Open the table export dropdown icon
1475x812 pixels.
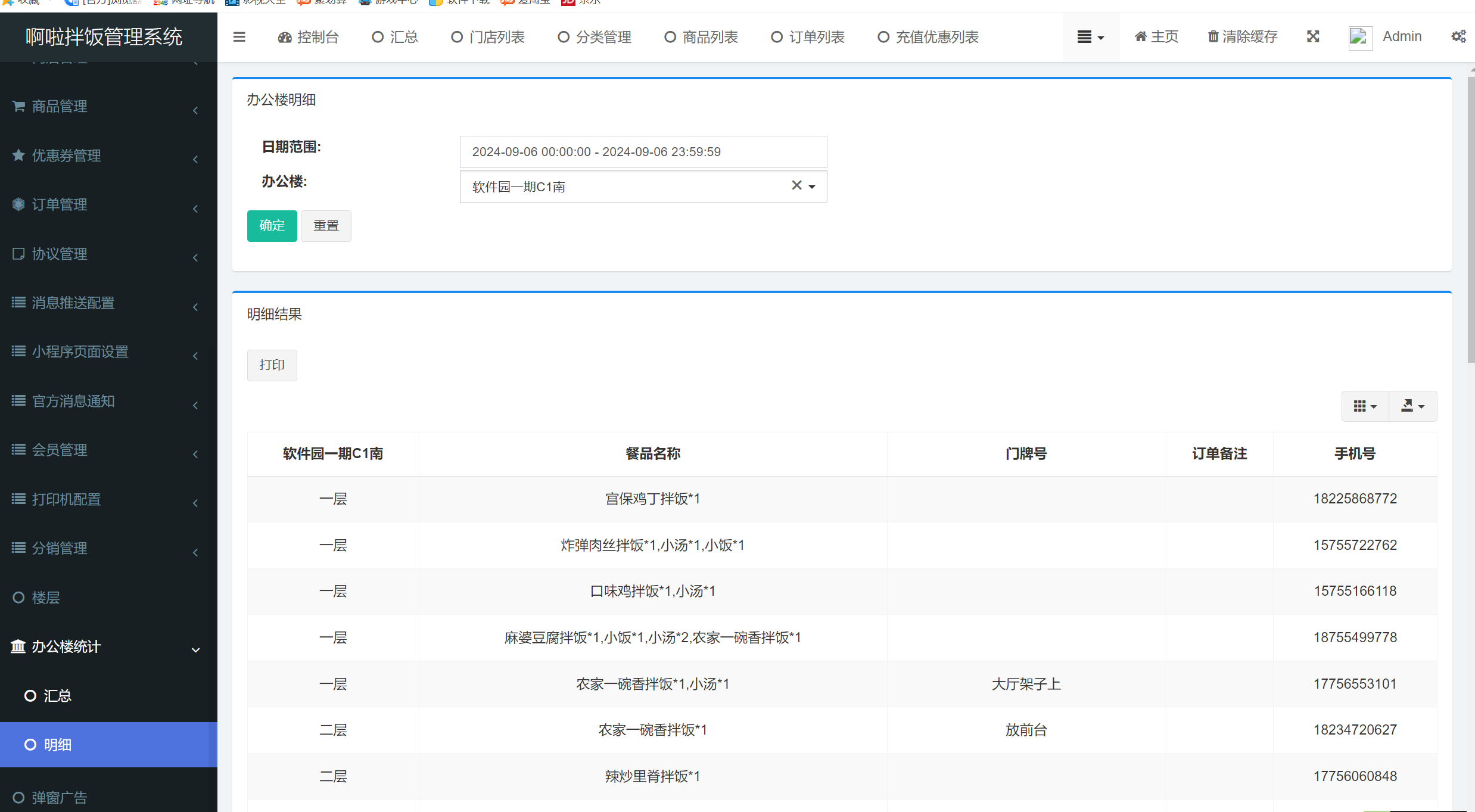(x=1413, y=406)
